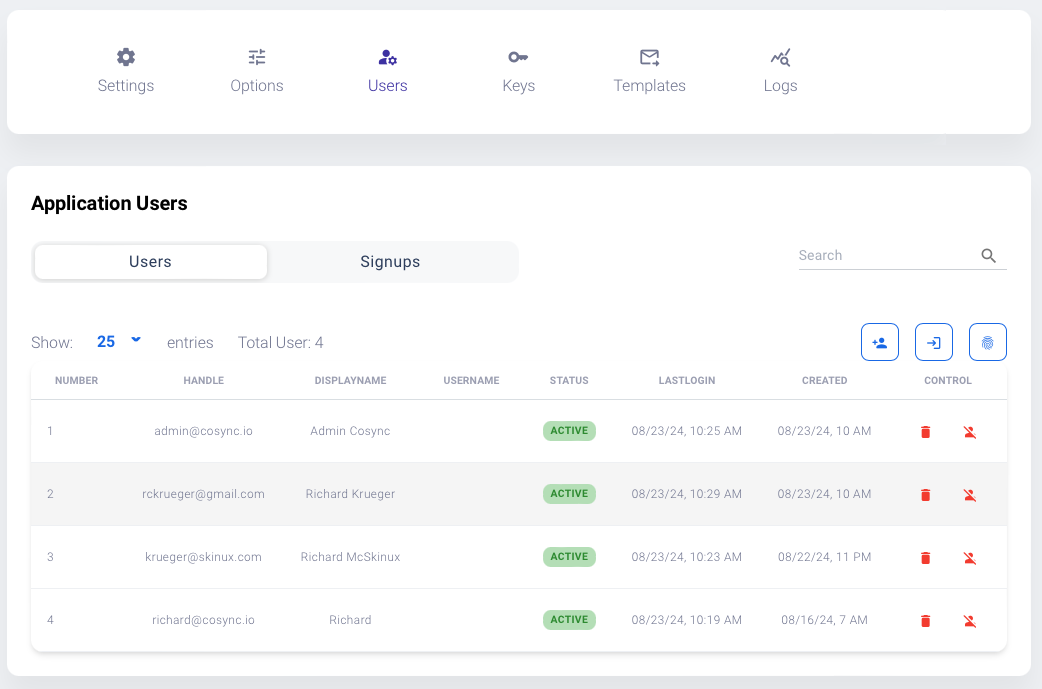Click created date 08/16/24, 7 AM

[824, 621]
